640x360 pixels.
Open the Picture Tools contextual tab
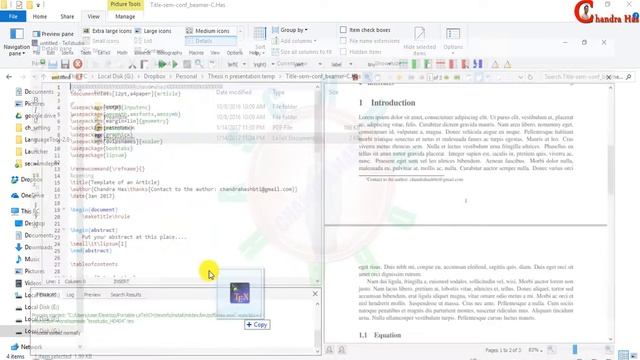125,4
